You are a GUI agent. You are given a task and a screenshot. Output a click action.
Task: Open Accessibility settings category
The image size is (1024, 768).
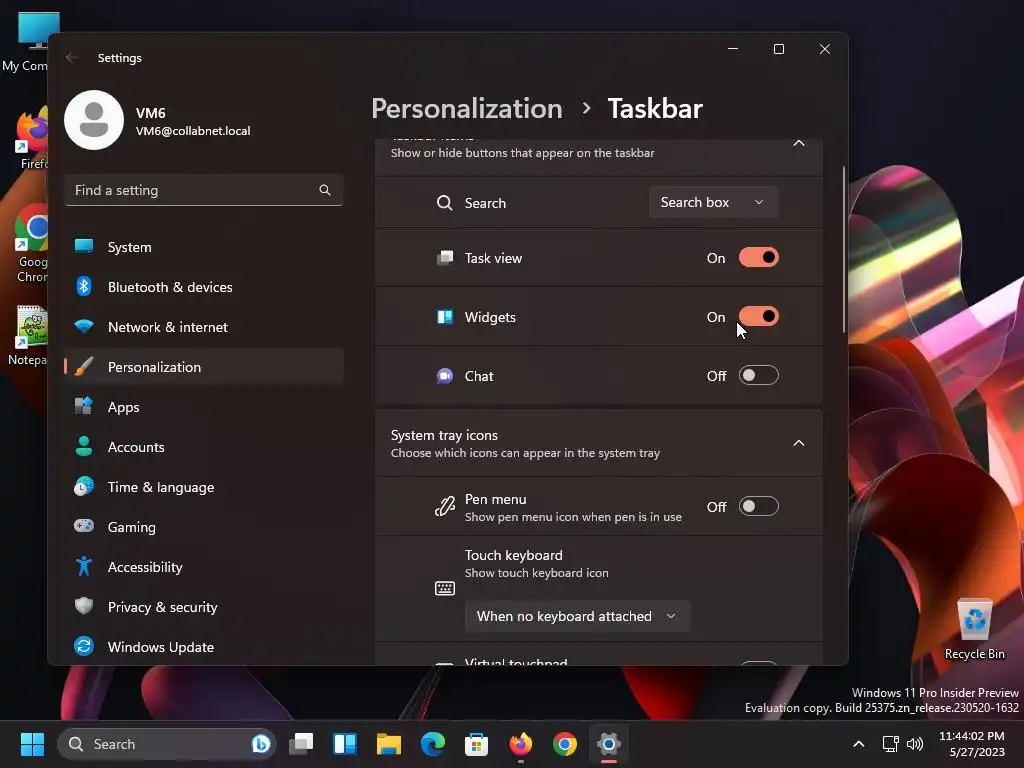tap(204, 567)
